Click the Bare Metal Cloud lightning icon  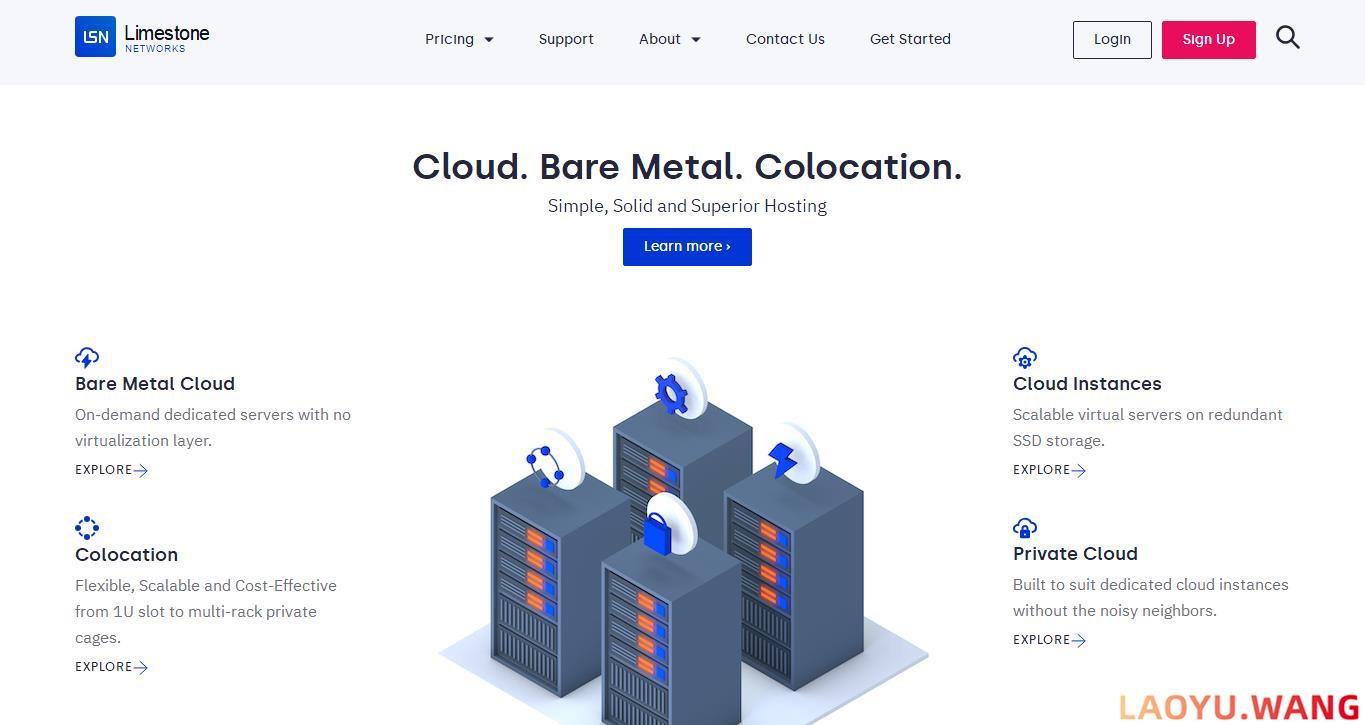coord(87,358)
